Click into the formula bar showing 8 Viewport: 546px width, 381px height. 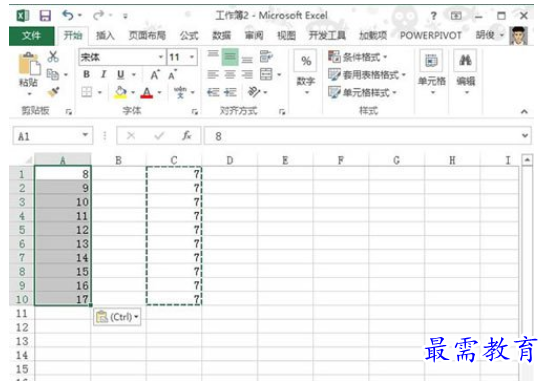(362, 136)
